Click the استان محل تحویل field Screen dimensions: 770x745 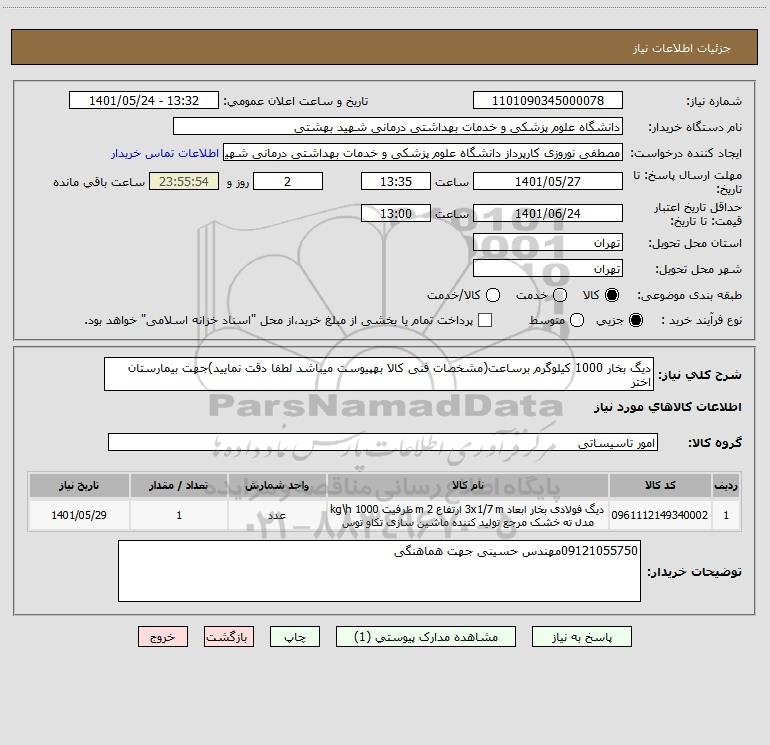[548, 242]
